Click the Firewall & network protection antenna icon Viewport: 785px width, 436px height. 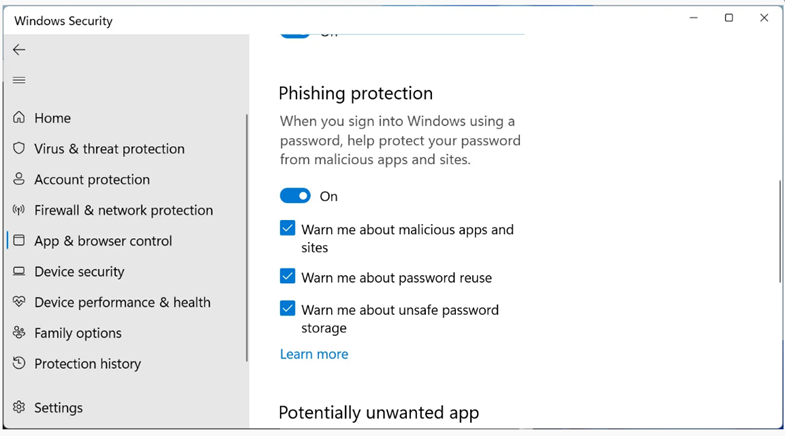tap(19, 210)
